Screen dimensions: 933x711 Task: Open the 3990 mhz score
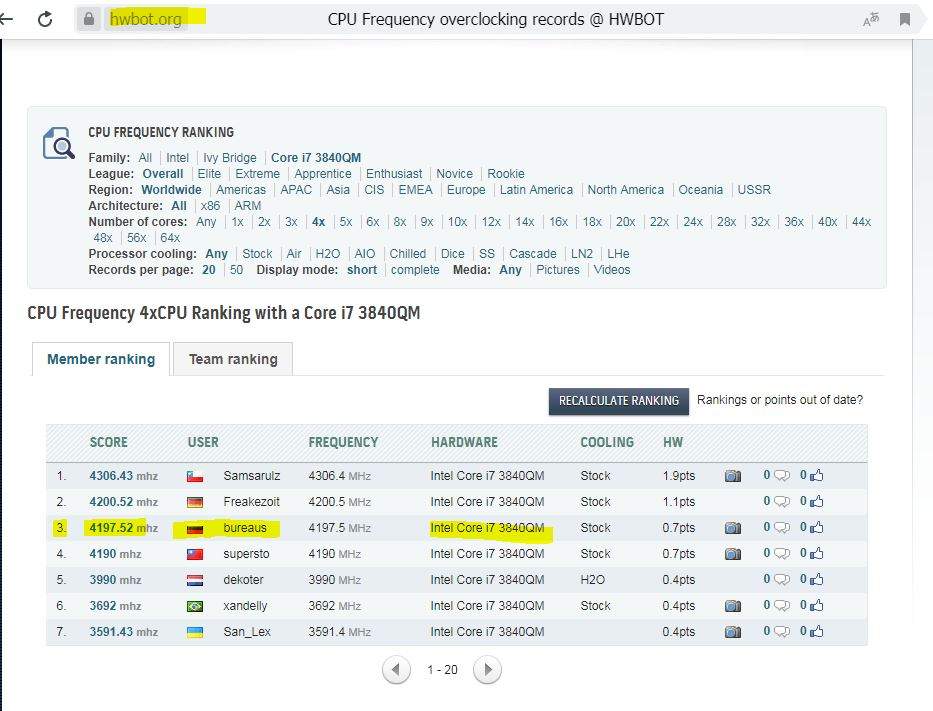(x=115, y=580)
